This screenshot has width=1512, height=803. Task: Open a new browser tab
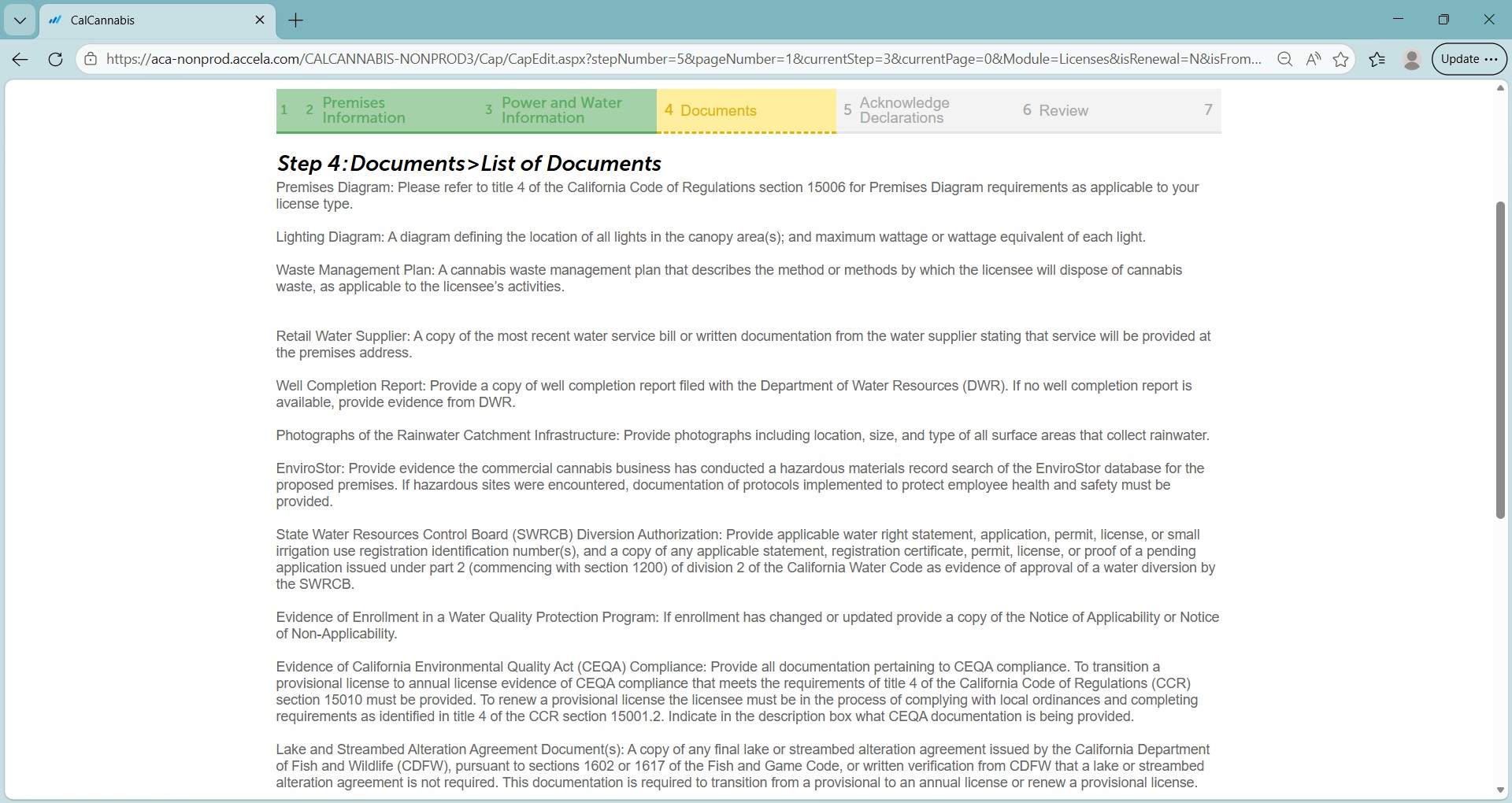coord(296,20)
